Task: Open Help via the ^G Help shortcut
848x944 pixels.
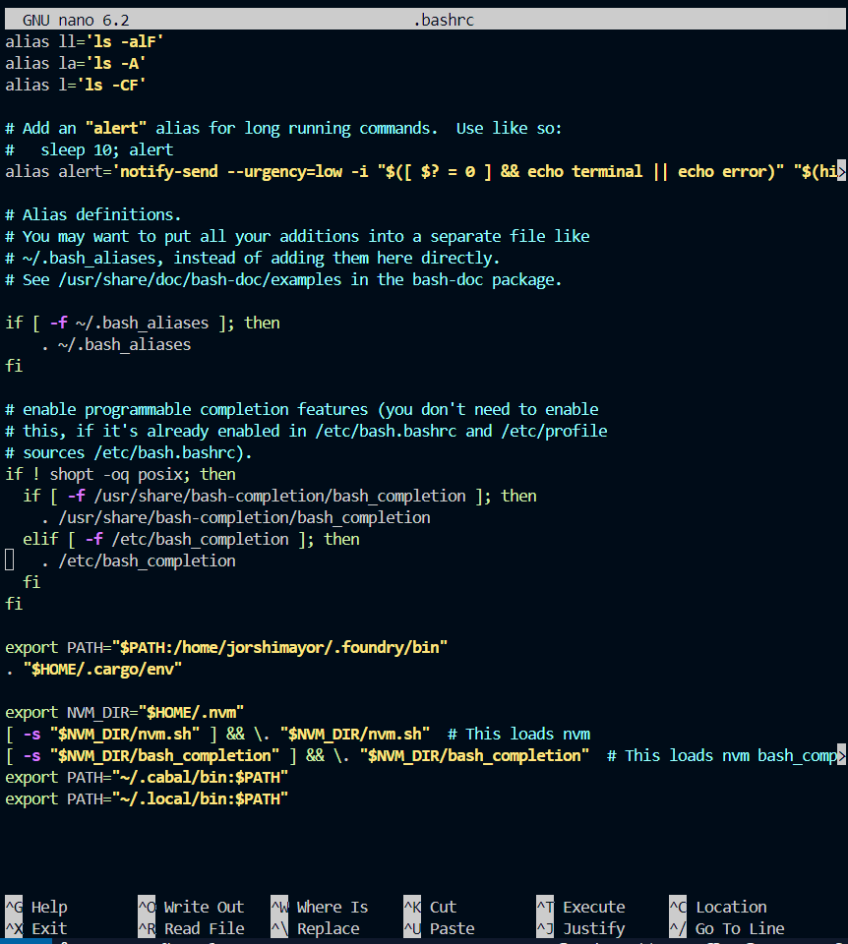Action: [48, 906]
